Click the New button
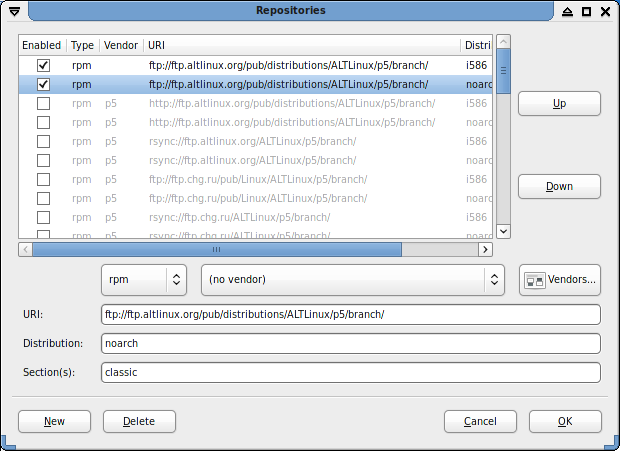The height and width of the screenshot is (451, 620). (55, 421)
